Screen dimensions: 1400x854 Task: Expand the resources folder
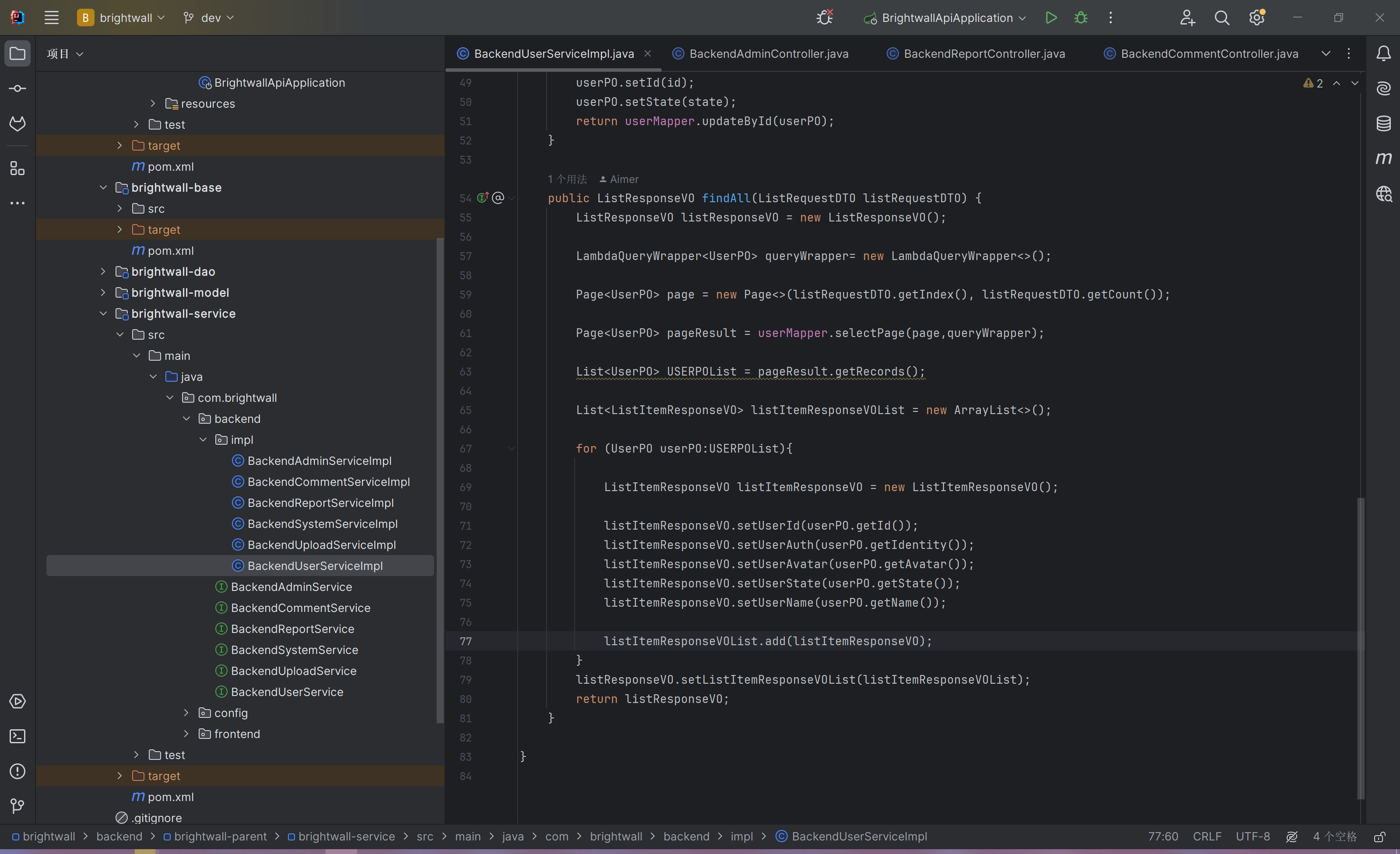153,103
